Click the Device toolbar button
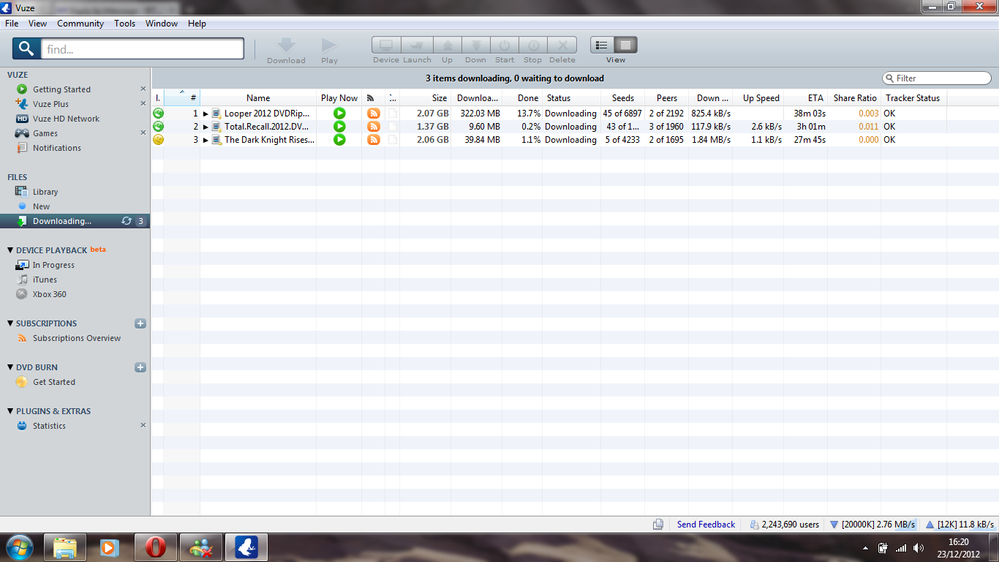The image size is (999, 562). point(386,45)
